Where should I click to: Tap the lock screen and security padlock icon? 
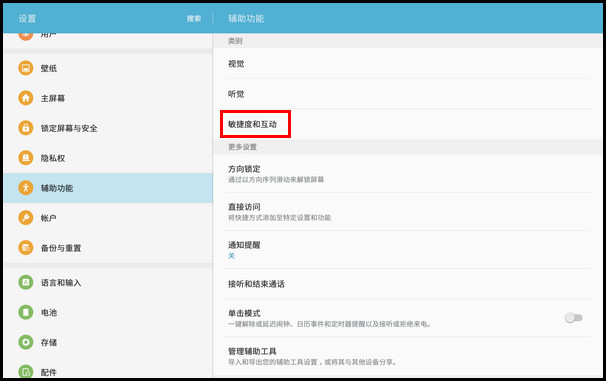pyautogui.click(x=26, y=128)
